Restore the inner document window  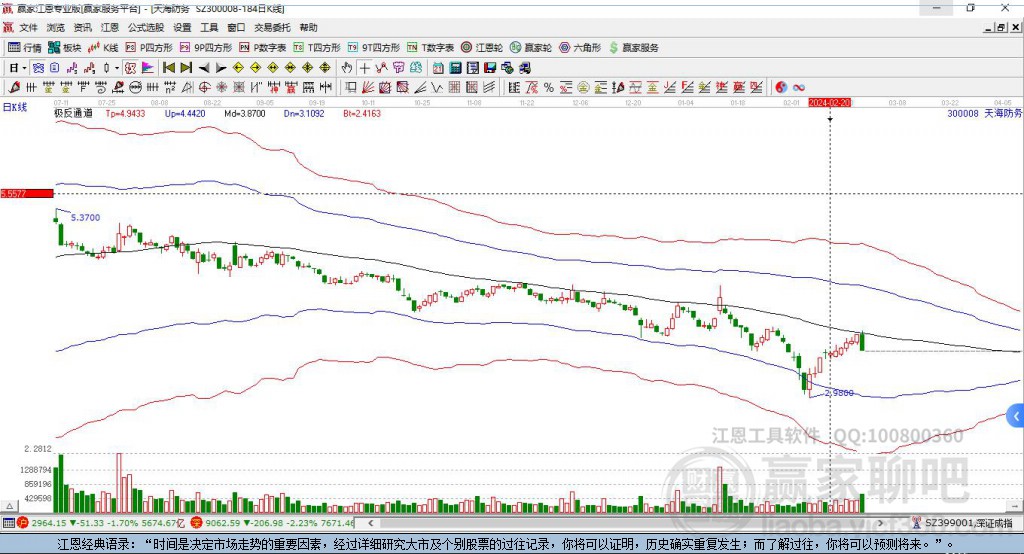1001,27
